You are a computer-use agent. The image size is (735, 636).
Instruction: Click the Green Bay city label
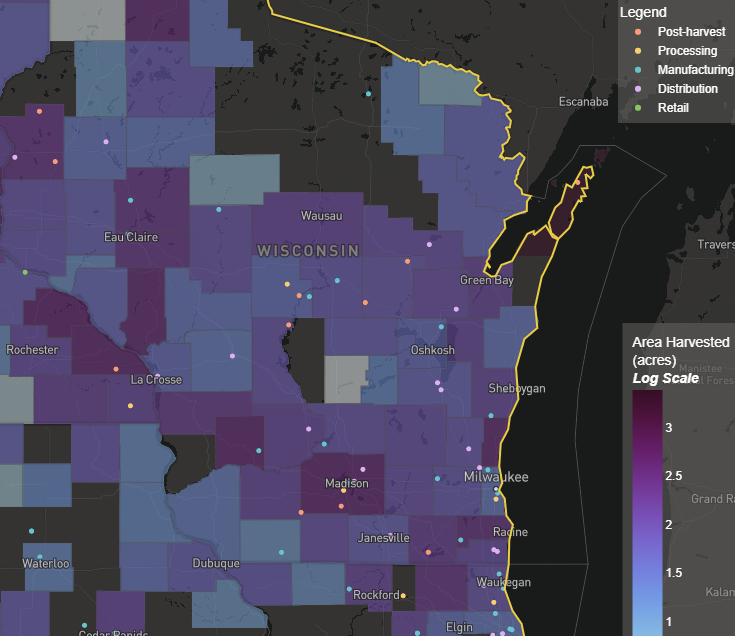[x=486, y=281]
